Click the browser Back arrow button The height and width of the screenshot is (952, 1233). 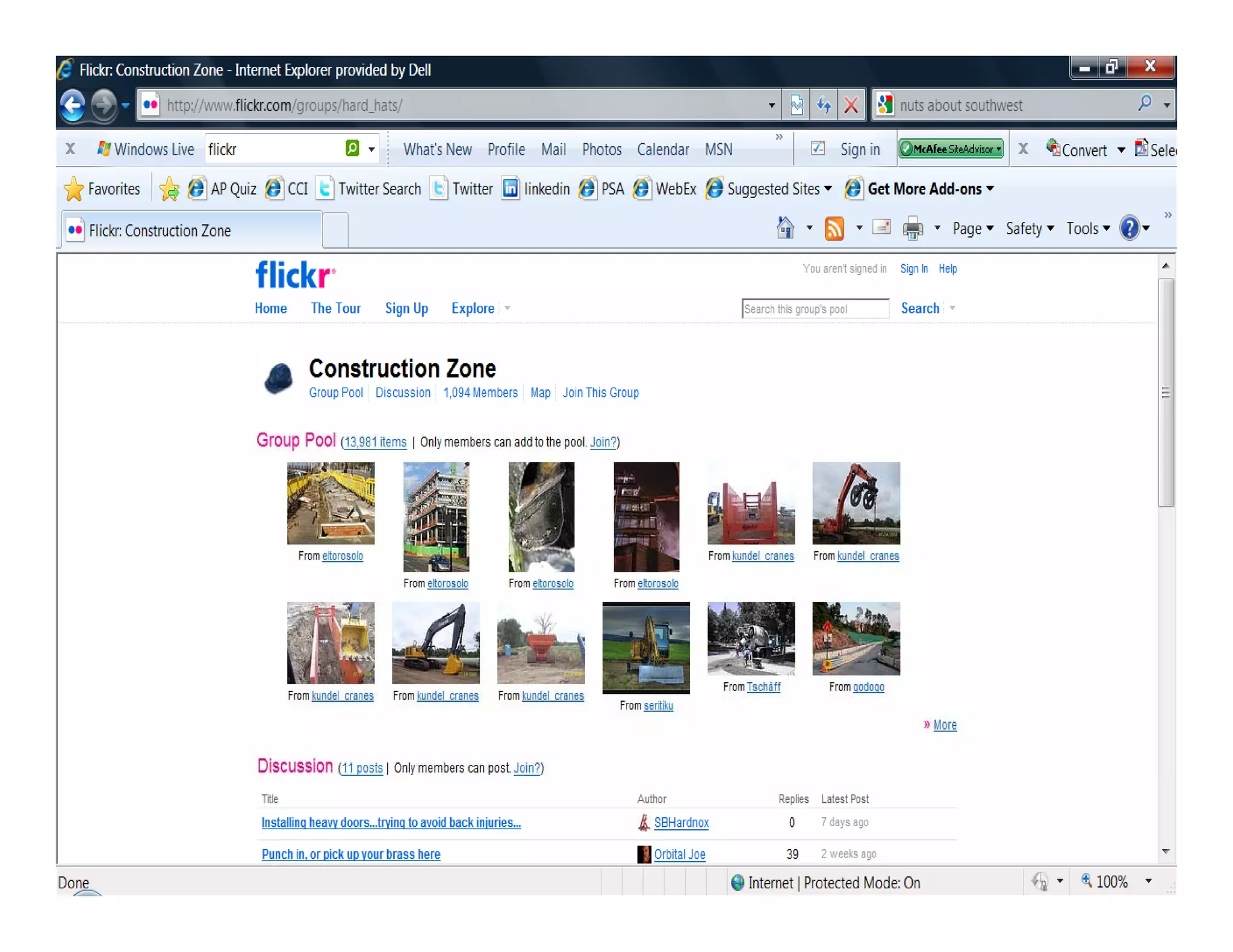click(x=73, y=105)
